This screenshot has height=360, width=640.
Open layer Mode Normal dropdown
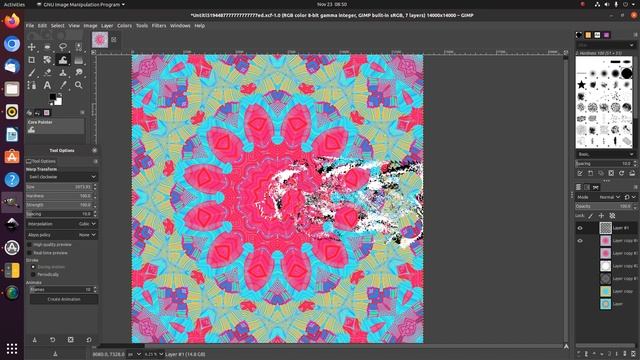(609, 197)
